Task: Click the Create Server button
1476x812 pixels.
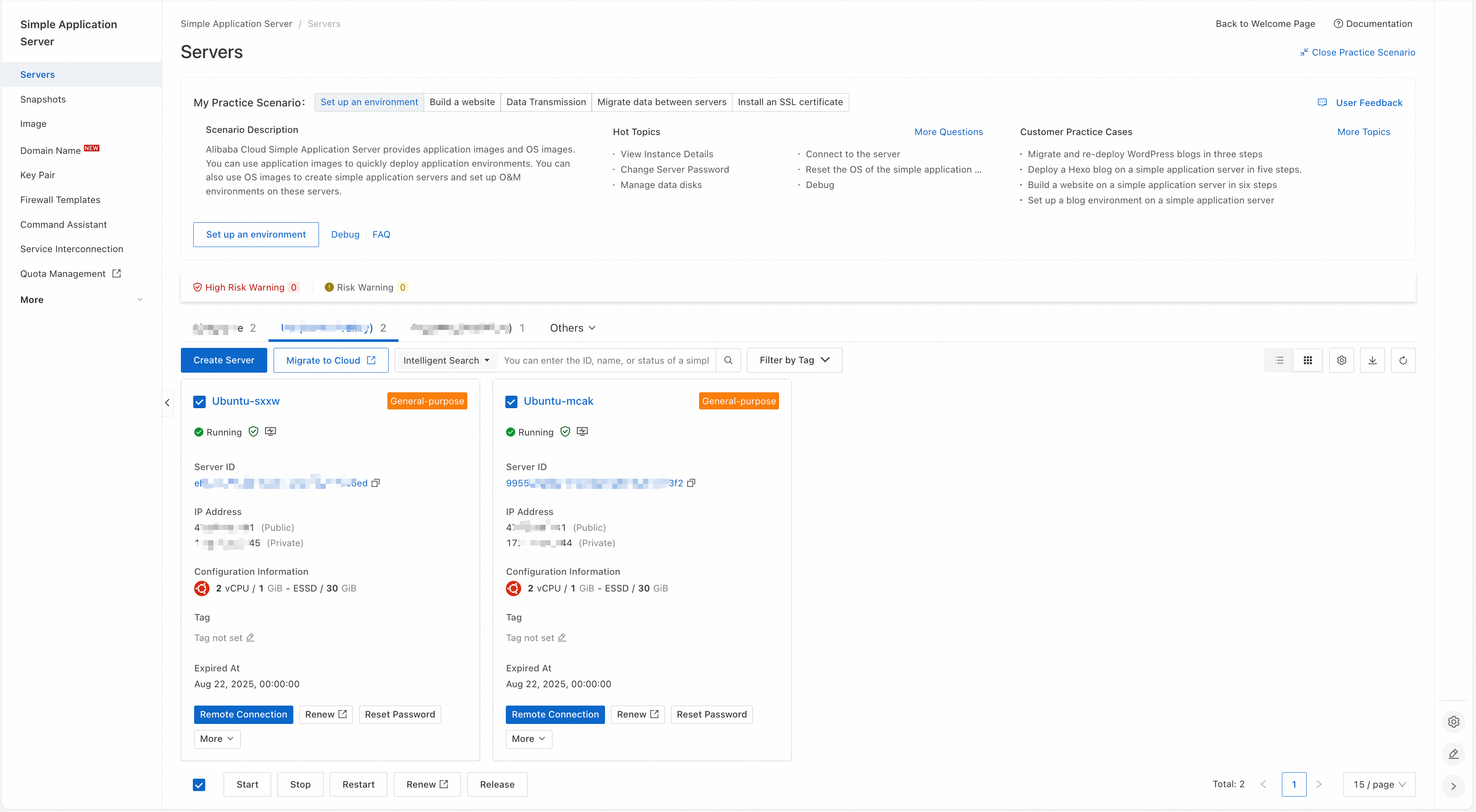Action: tap(224, 359)
